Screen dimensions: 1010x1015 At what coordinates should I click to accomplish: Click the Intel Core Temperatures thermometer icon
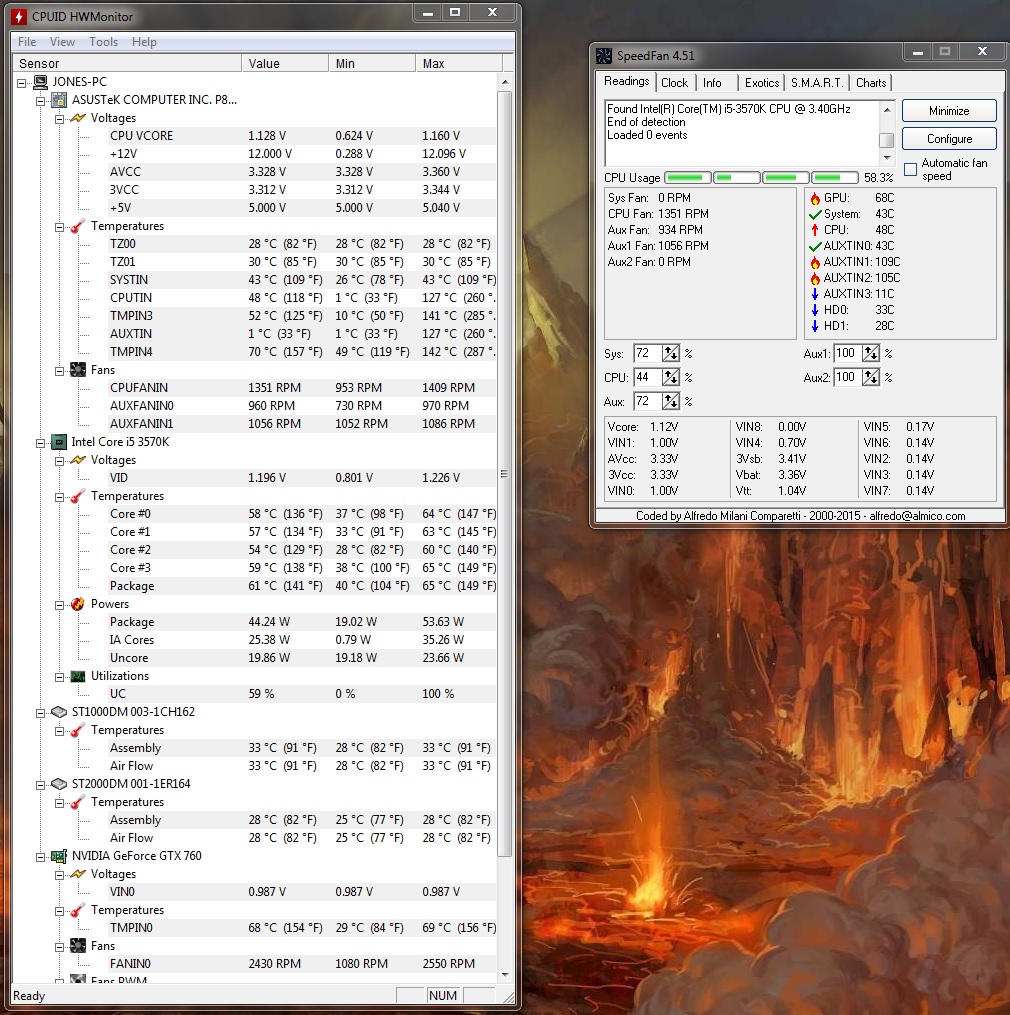tap(78, 496)
